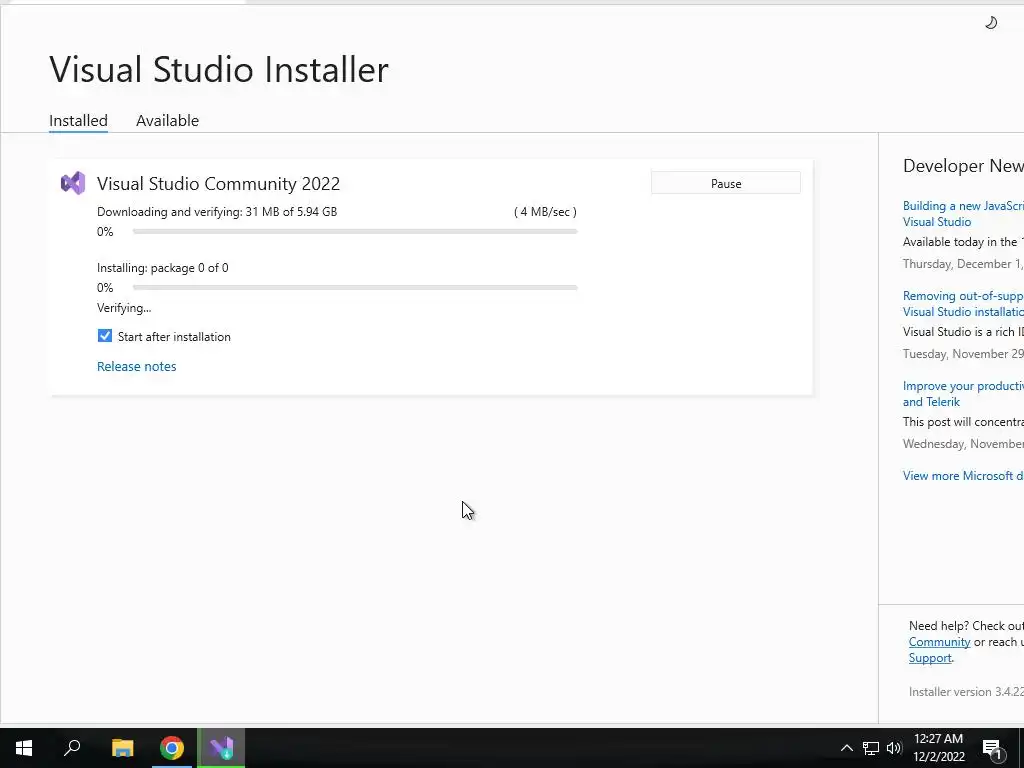Open the volume speaker tray icon
This screenshot has width=1024, height=768.
click(x=894, y=748)
